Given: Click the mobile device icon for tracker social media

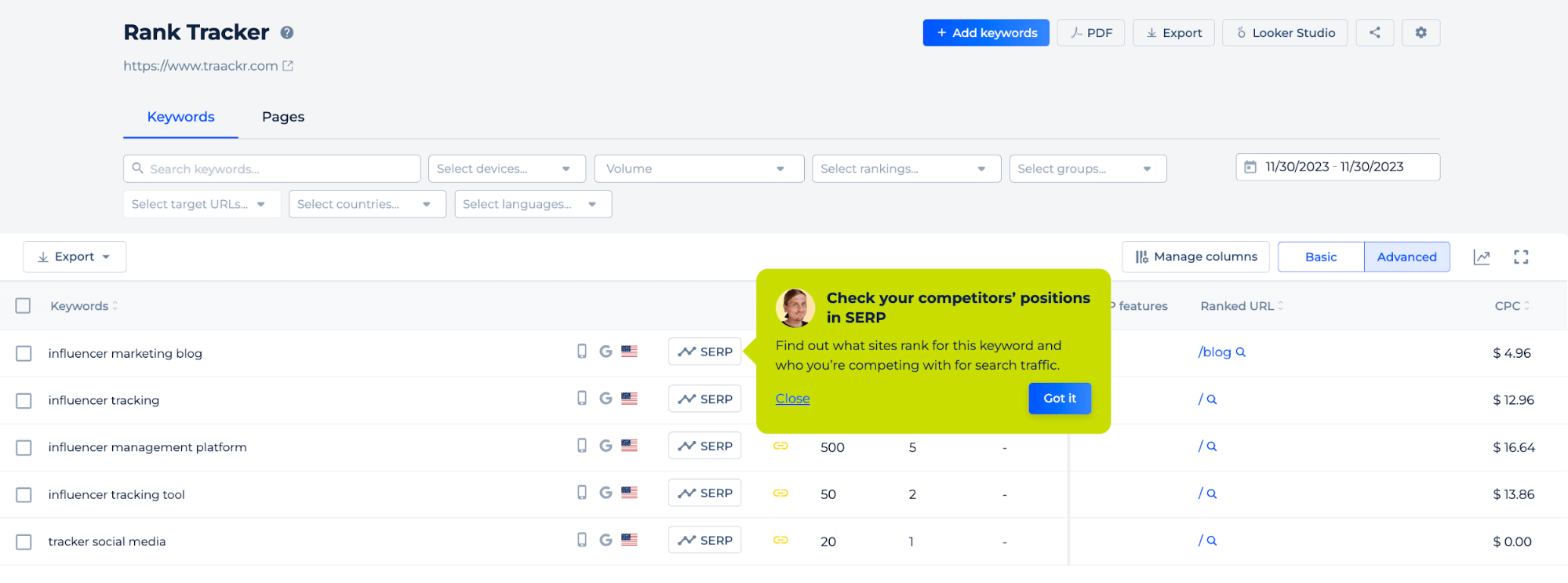Looking at the screenshot, I should [582, 540].
